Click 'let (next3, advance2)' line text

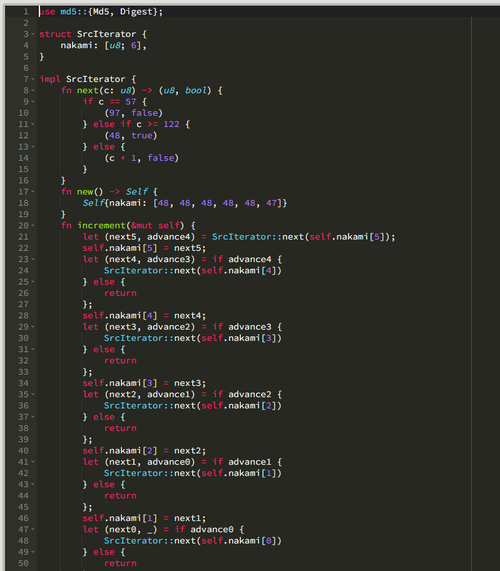coord(182,327)
